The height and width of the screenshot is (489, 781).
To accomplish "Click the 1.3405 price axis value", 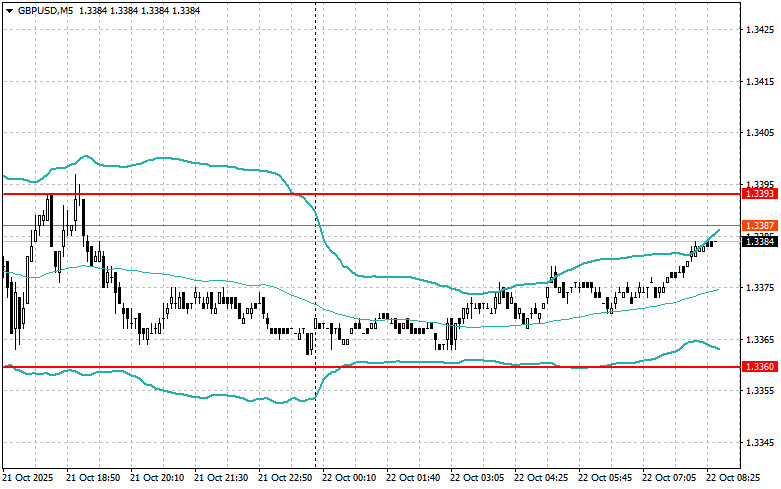I will tap(760, 132).
